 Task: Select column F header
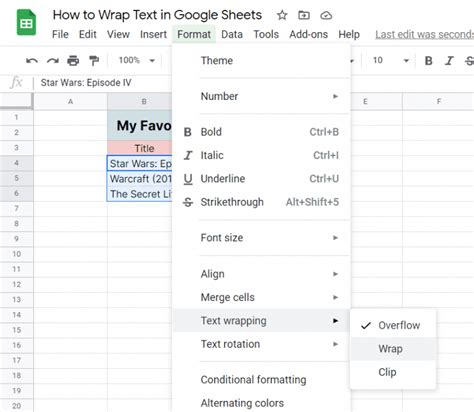coord(438,101)
